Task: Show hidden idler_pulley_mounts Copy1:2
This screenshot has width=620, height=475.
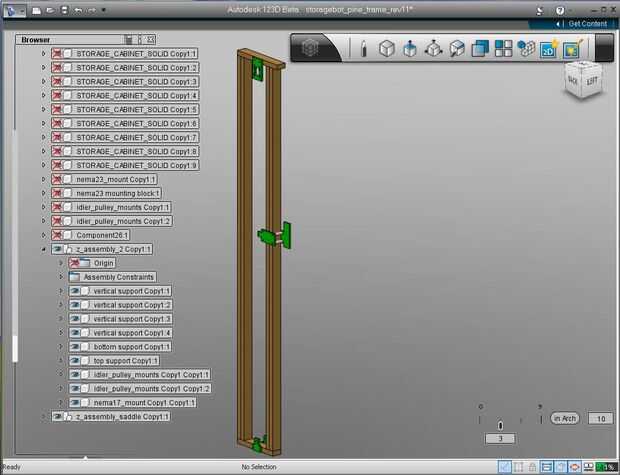Action: pos(57,221)
